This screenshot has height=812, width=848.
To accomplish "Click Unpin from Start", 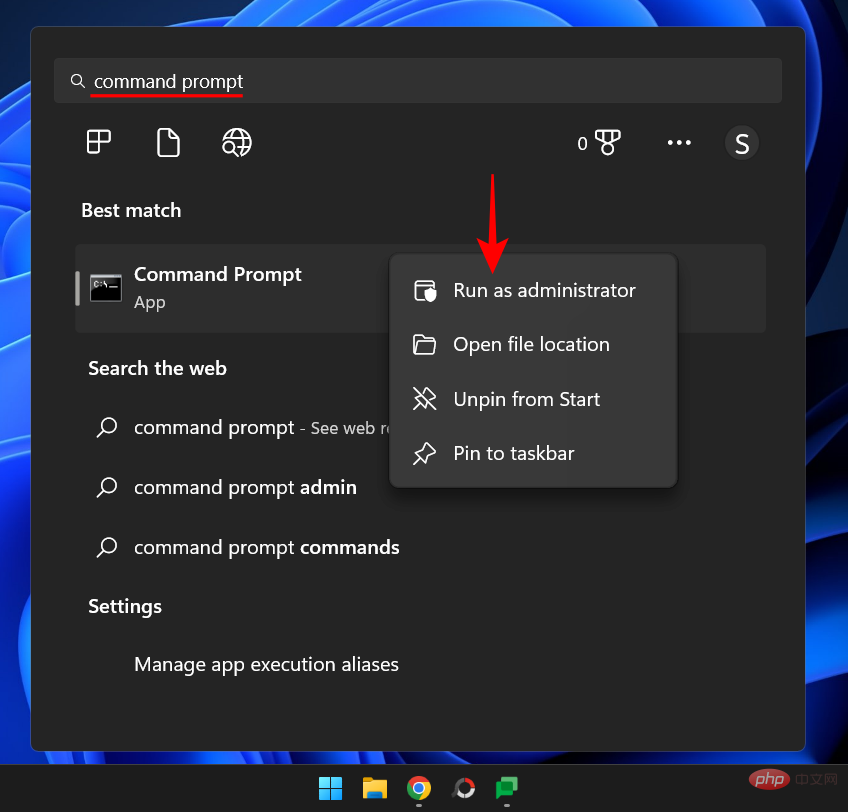I will pos(526,399).
